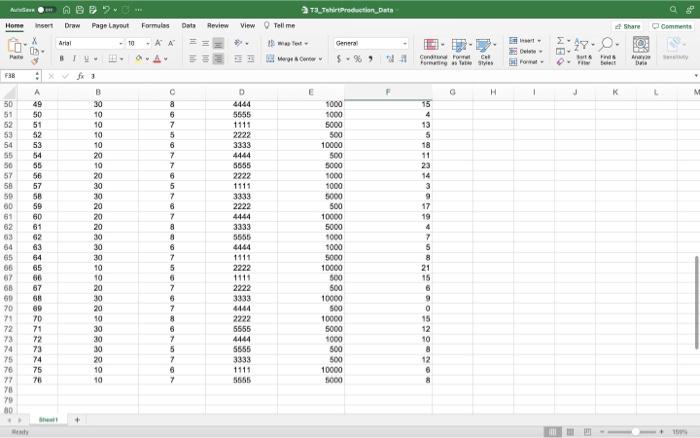The height and width of the screenshot is (438, 700).
Task: Click the red Font Color A
Action: (x=157, y=58)
